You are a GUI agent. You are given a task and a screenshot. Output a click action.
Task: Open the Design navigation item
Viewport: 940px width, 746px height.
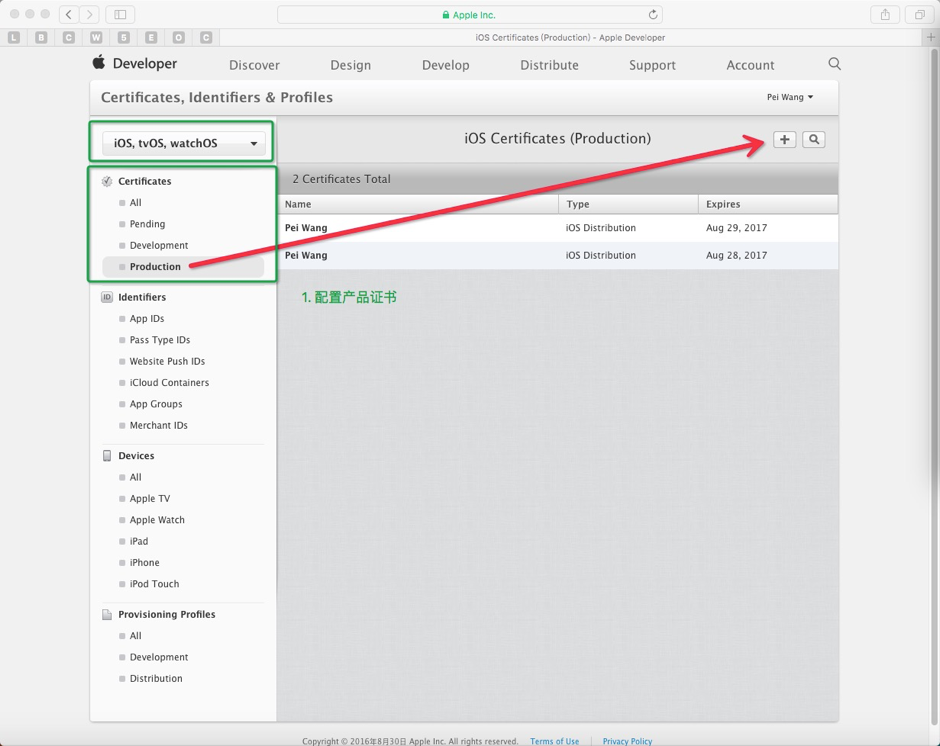pos(351,65)
